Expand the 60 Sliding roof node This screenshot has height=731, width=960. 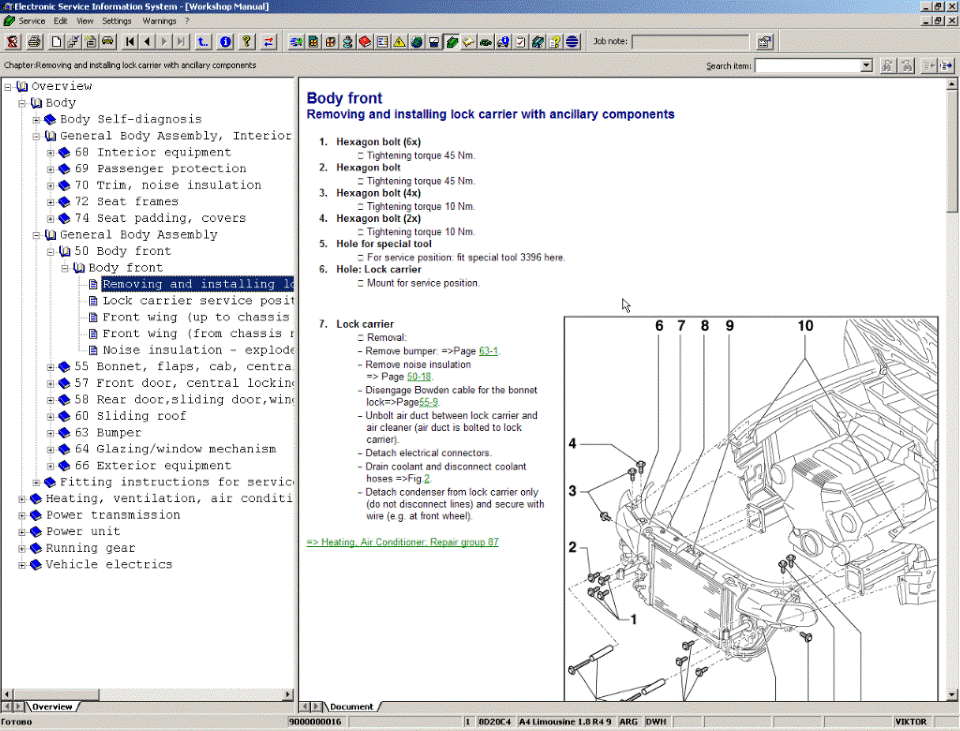coord(51,417)
